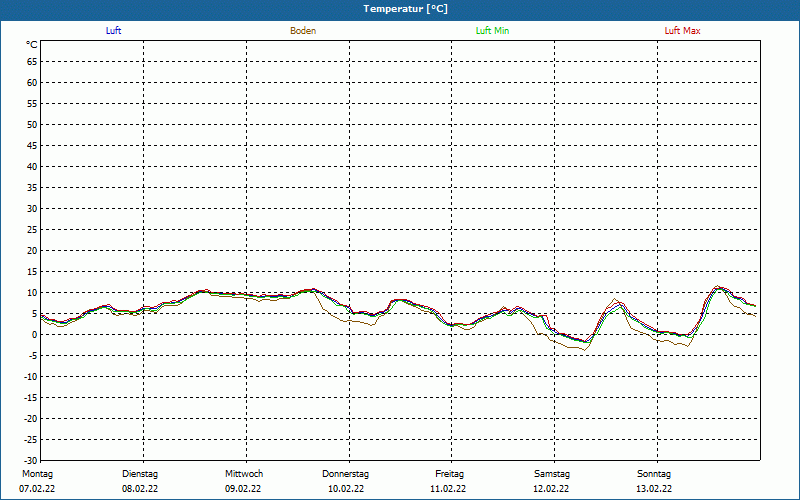Click the 'Dienstag' day label
Viewport: 800px width, 500px height.
coord(140,474)
